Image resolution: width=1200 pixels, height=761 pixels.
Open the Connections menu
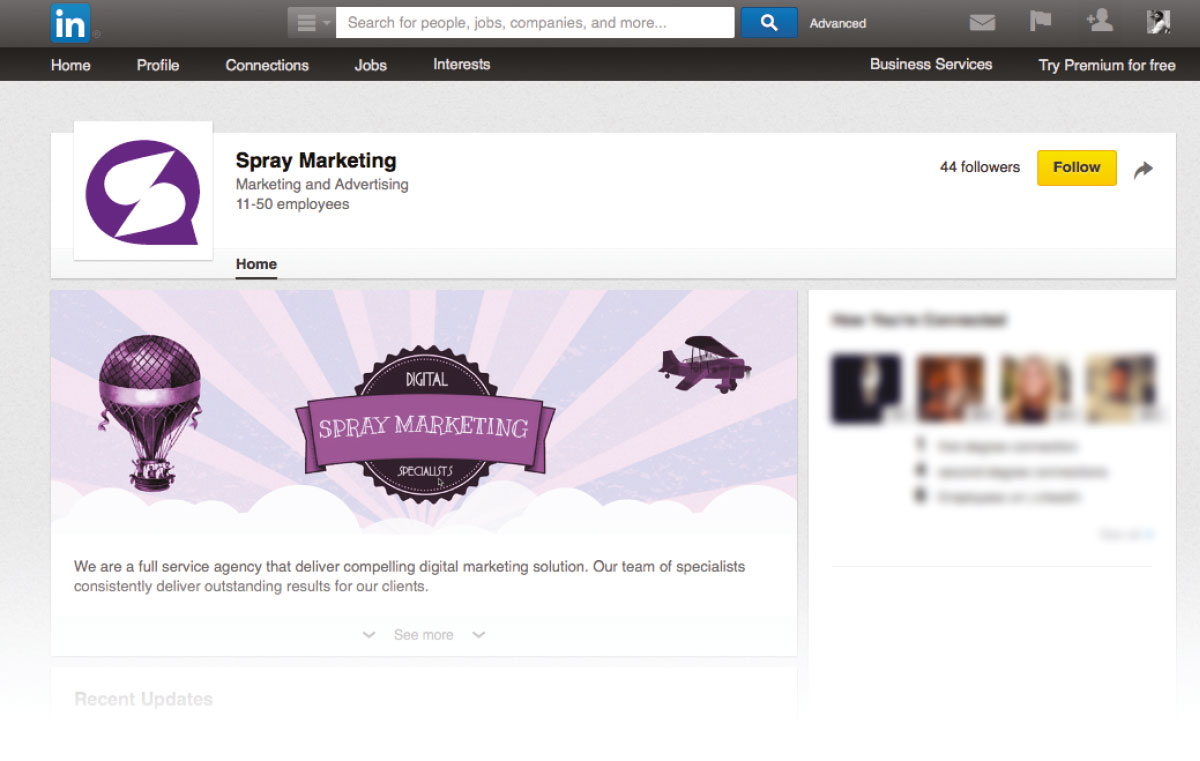point(267,65)
